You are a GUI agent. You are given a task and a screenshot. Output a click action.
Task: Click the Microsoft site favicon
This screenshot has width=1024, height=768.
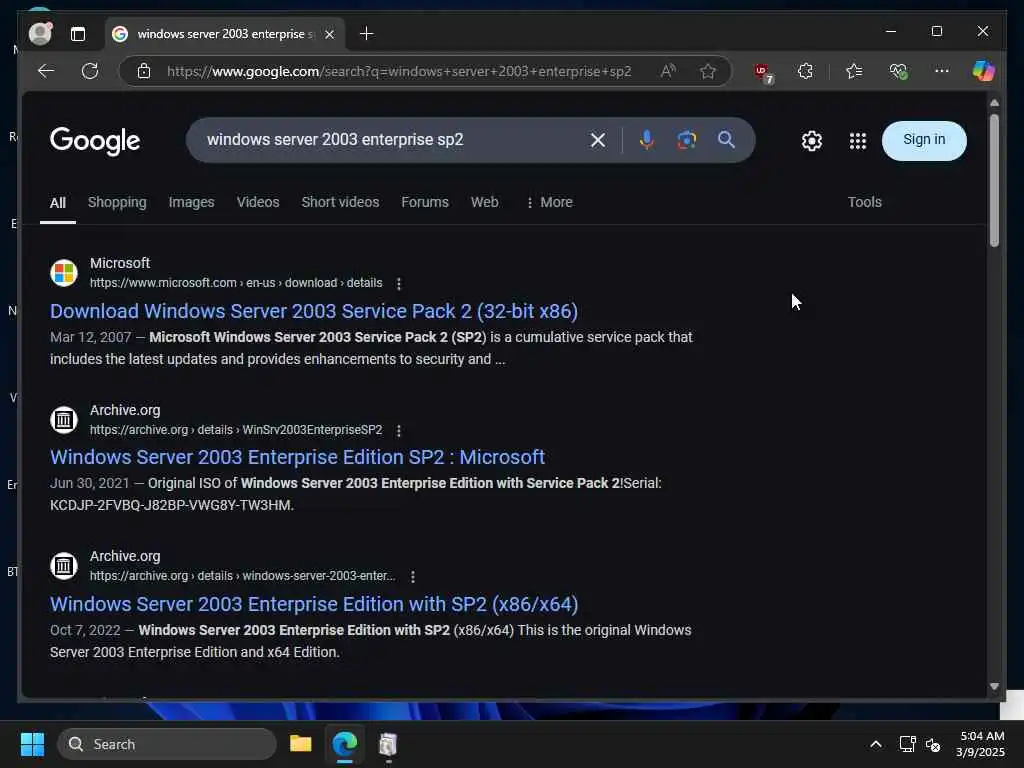click(64, 272)
